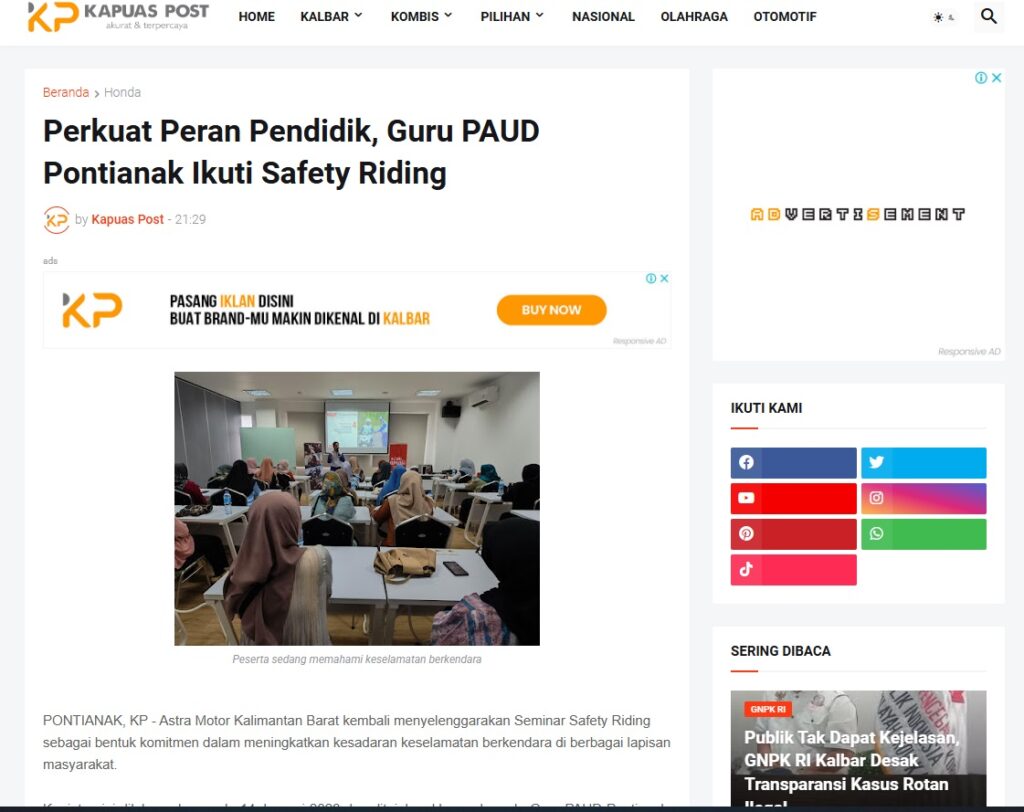This screenshot has height=812, width=1024.
Task: Close the sidebar advertisement
Action: pyautogui.click(x=997, y=78)
